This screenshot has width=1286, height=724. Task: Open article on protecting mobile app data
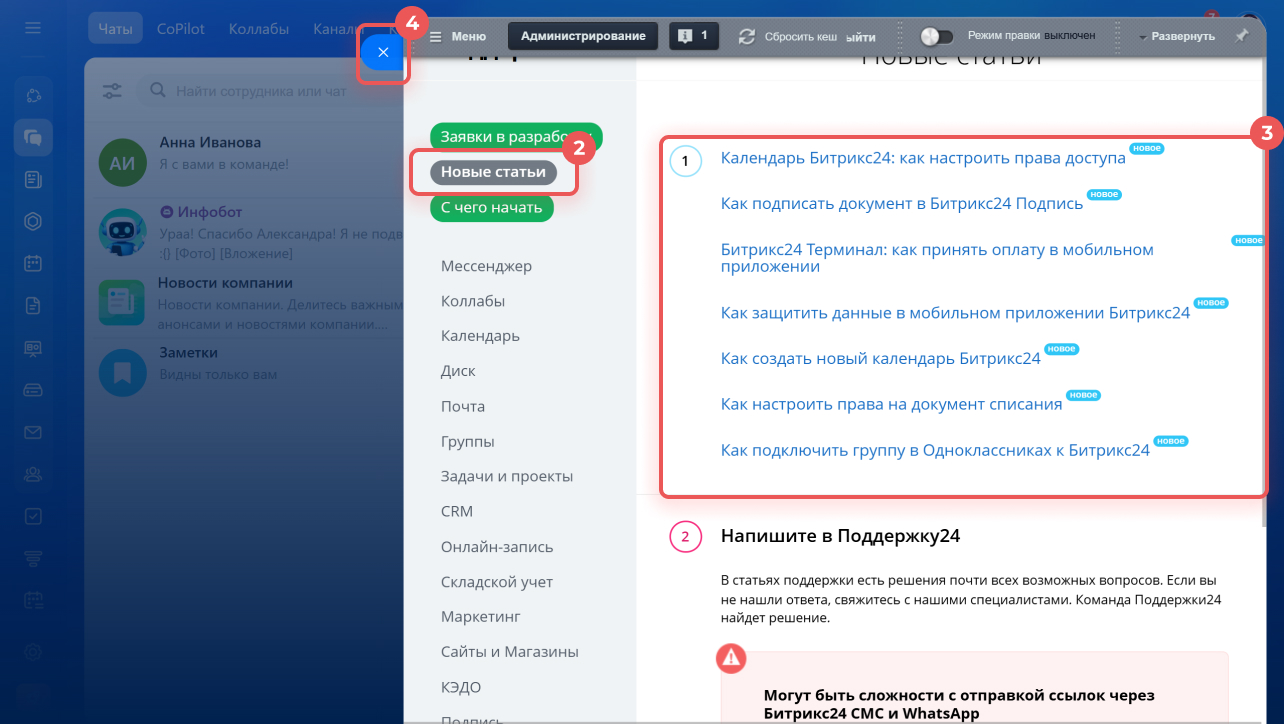tap(956, 313)
